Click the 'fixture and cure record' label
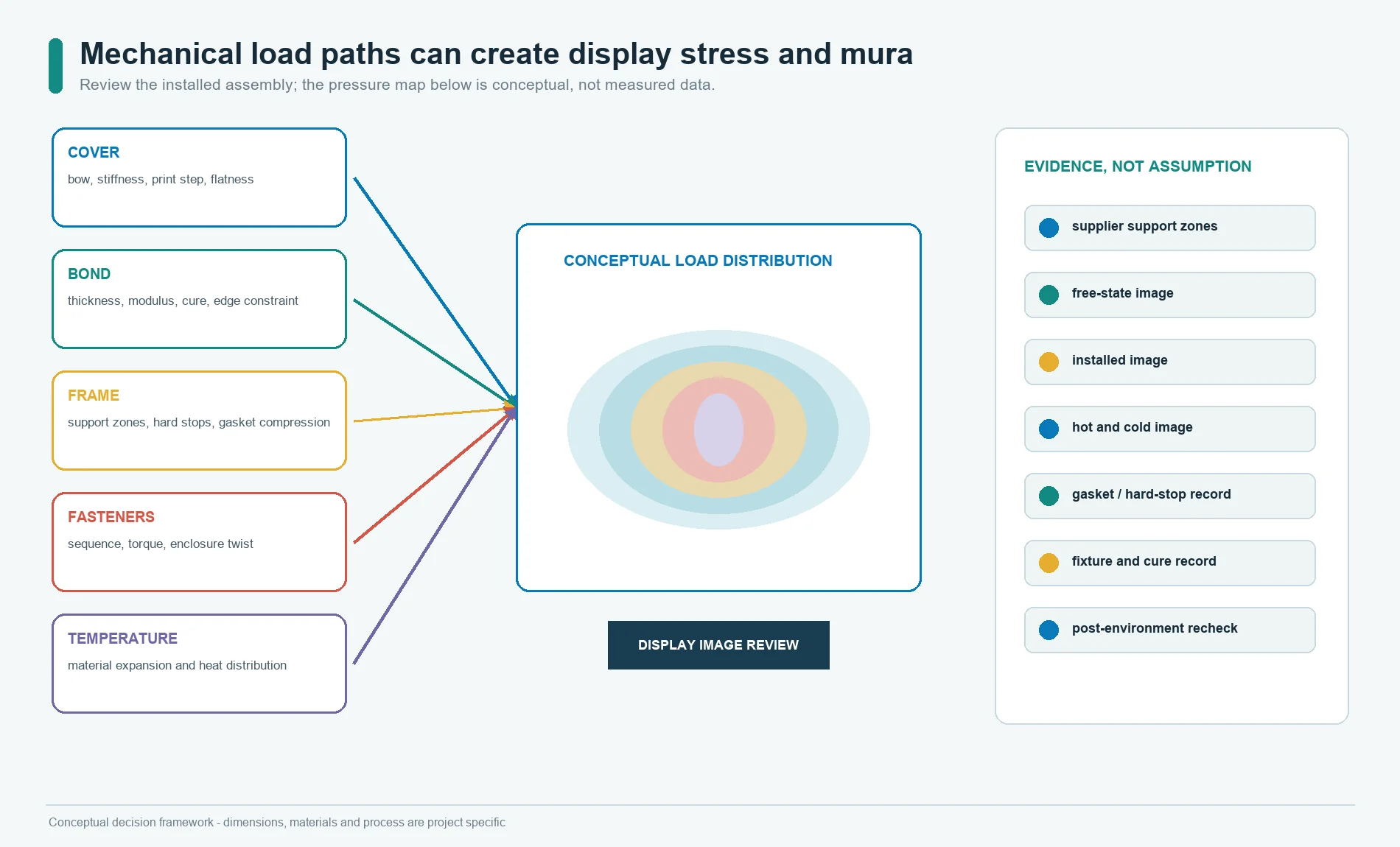The image size is (1400, 847). point(1144,561)
